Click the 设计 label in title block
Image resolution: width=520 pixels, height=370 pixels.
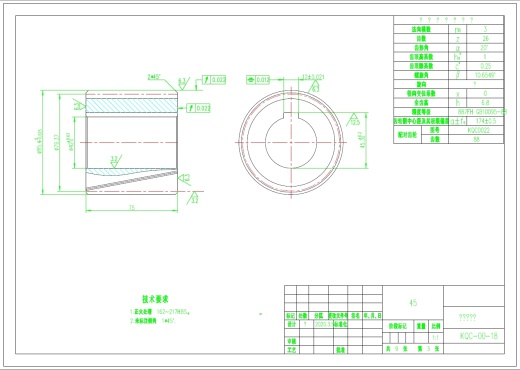[291, 324]
